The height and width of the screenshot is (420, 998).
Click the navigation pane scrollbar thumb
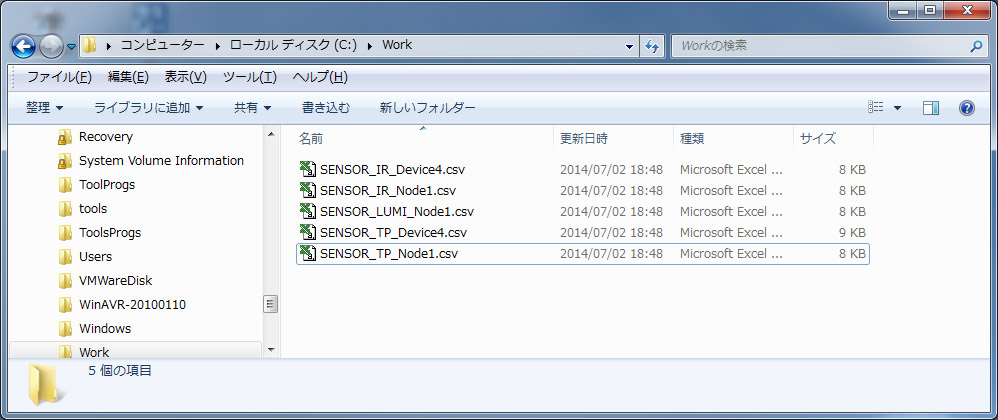(271, 304)
